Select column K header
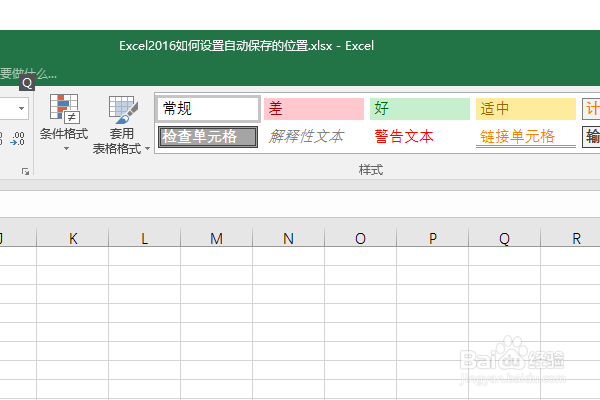 (x=73, y=238)
